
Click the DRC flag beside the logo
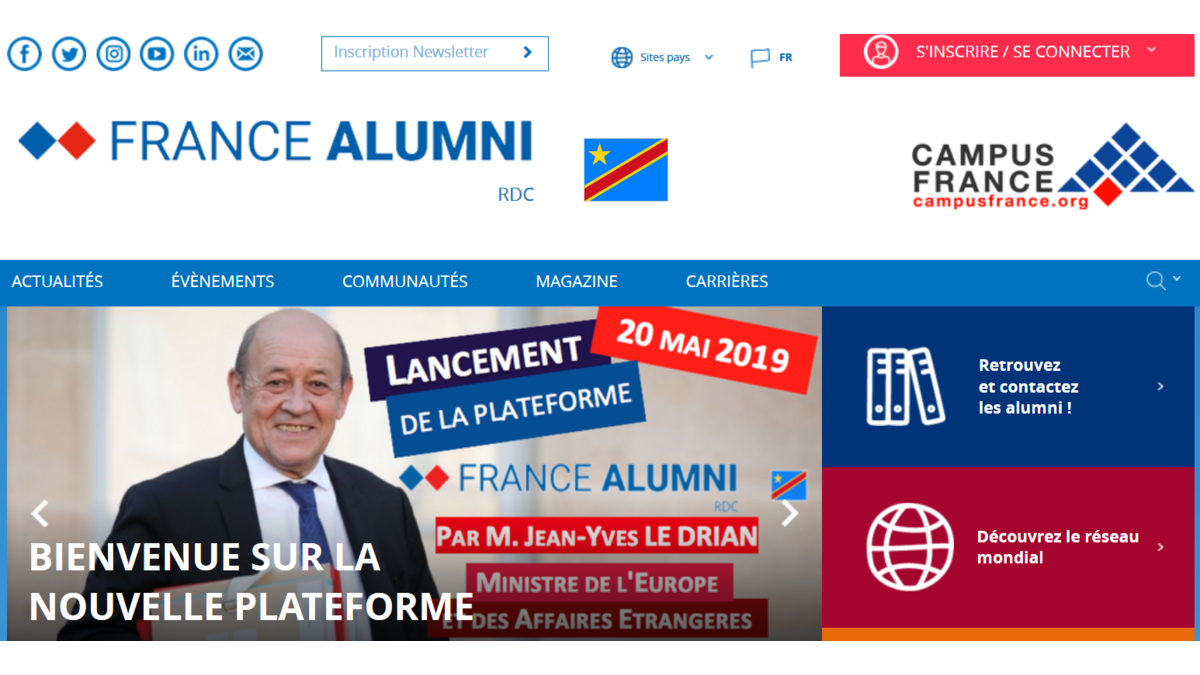pyautogui.click(x=626, y=170)
